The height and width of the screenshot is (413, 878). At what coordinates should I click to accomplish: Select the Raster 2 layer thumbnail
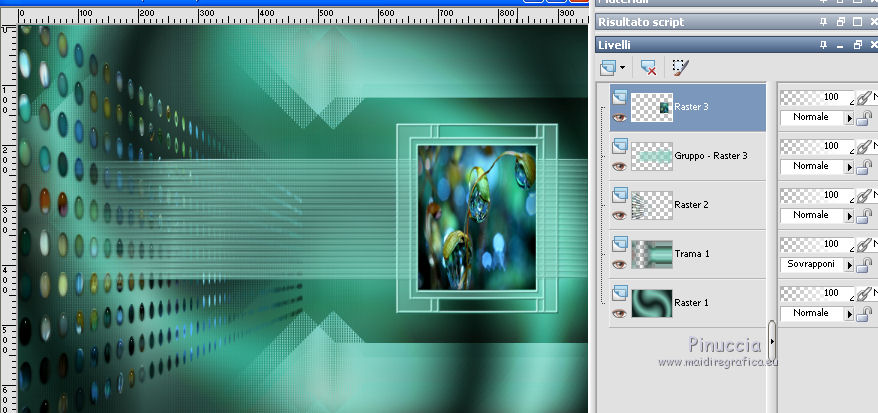point(652,205)
